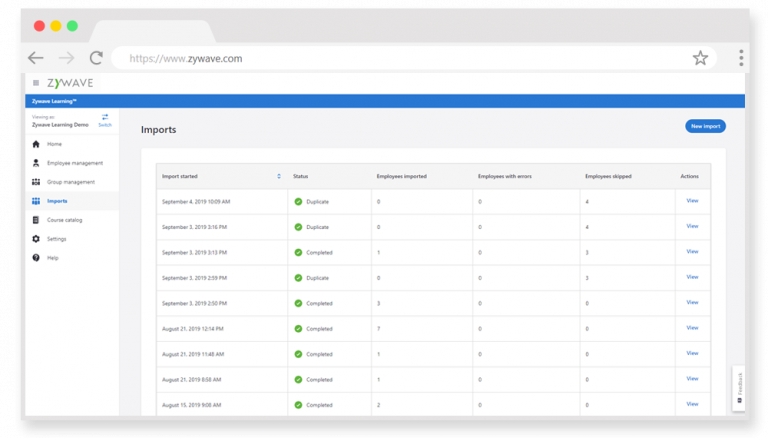Click the Switch account arrows icon
This screenshot has width=768, height=438.
[x=105, y=118]
